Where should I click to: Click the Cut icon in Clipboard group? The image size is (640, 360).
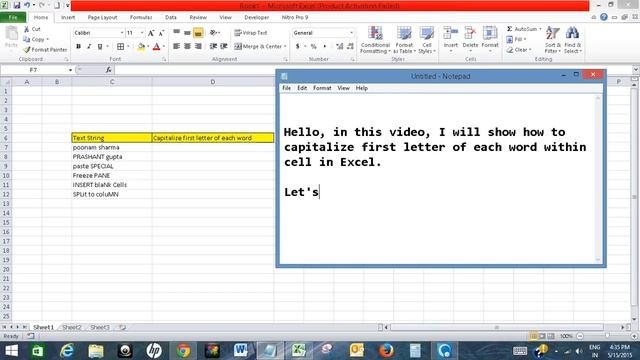point(27,29)
